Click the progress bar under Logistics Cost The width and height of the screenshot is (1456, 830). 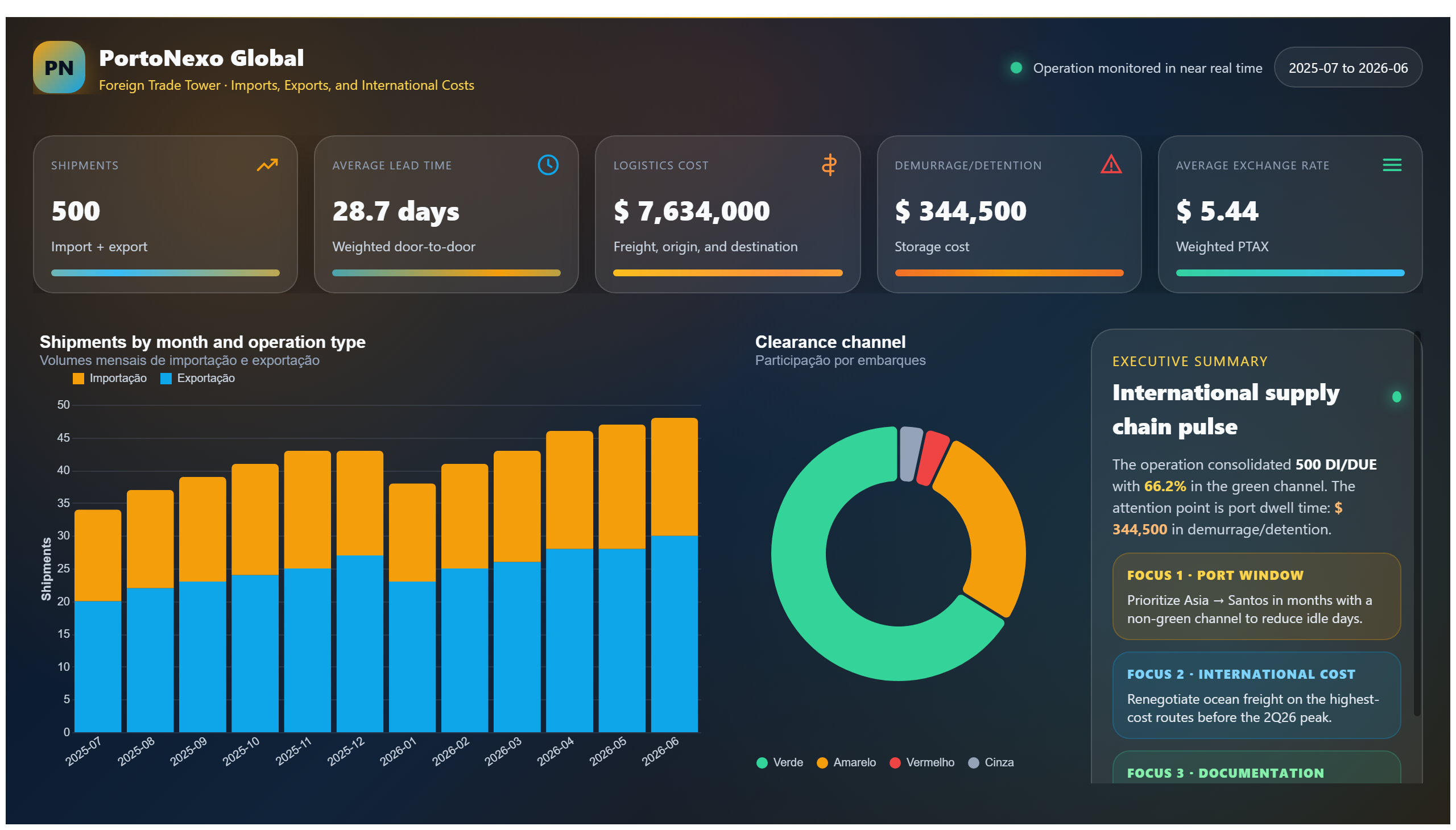click(727, 273)
